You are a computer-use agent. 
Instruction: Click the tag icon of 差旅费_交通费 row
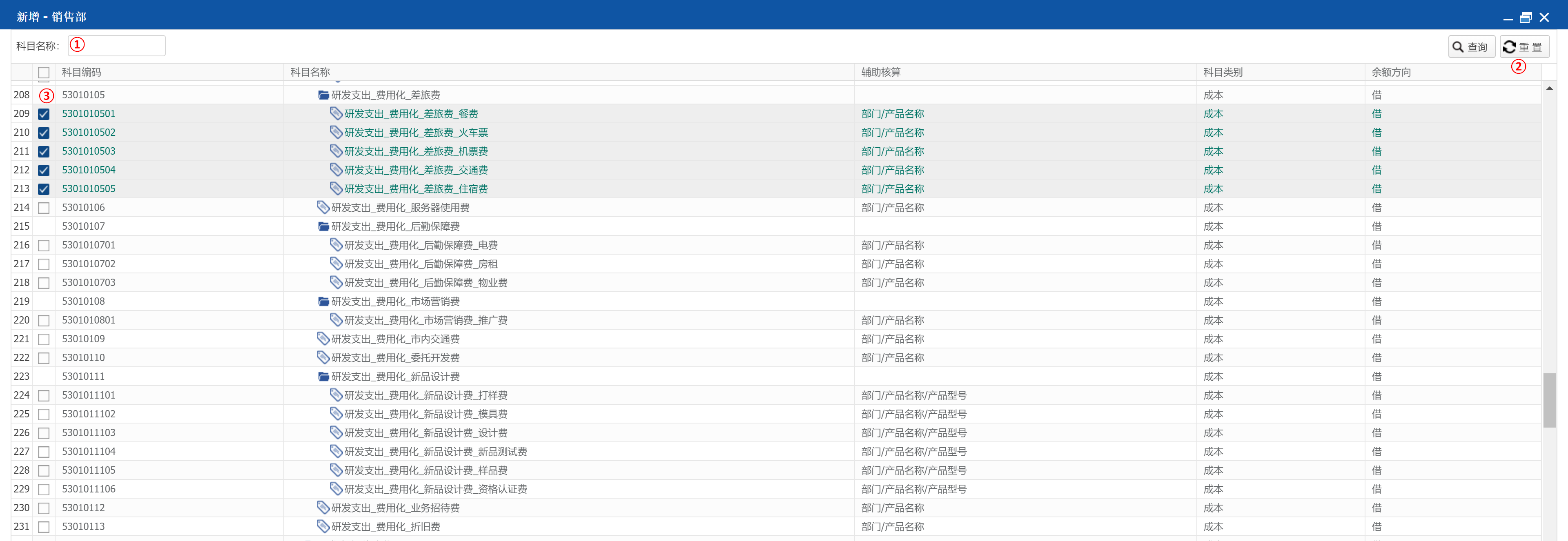(336, 170)
